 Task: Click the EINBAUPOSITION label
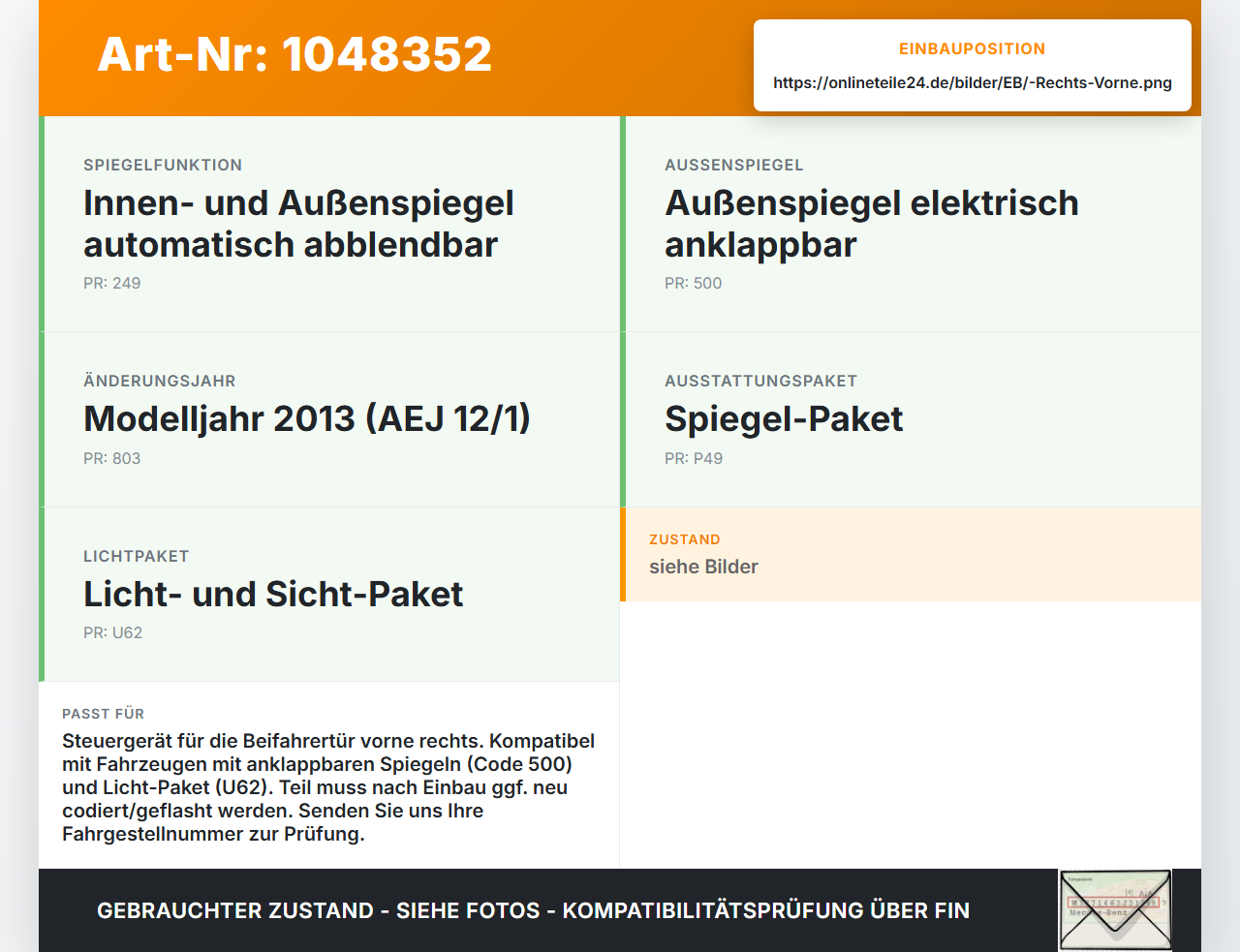[973, 48]
